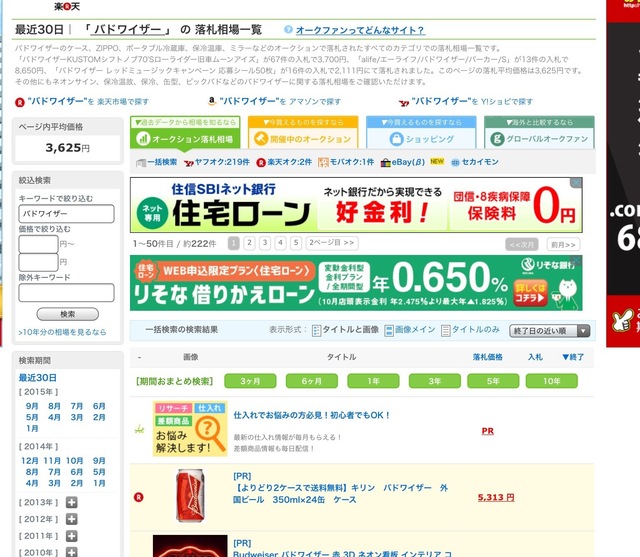Select 一括検索 source link

click(162, 162)
